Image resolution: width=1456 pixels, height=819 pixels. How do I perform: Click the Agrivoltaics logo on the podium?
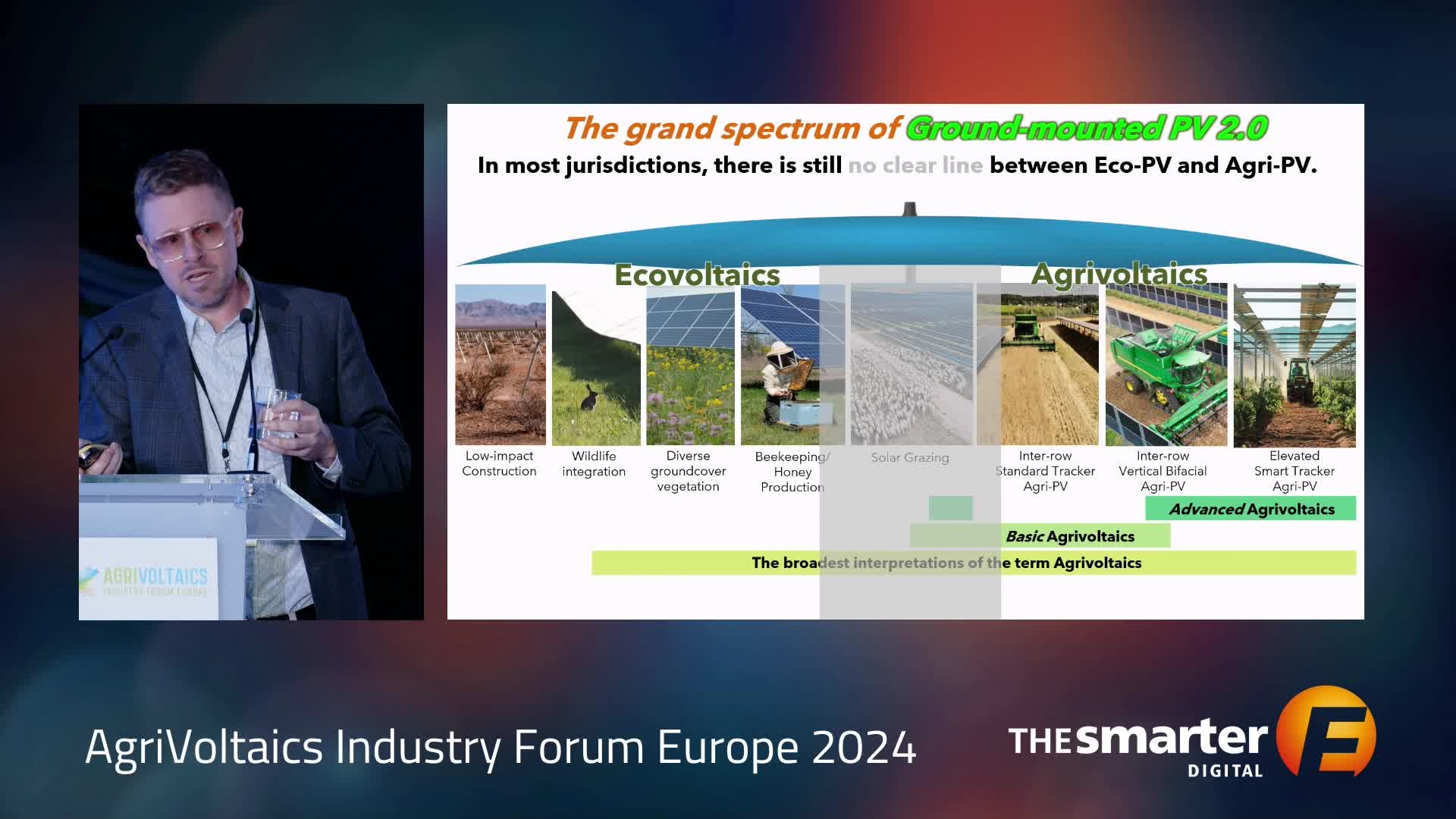pyautogui.click(x=144, y=581)
